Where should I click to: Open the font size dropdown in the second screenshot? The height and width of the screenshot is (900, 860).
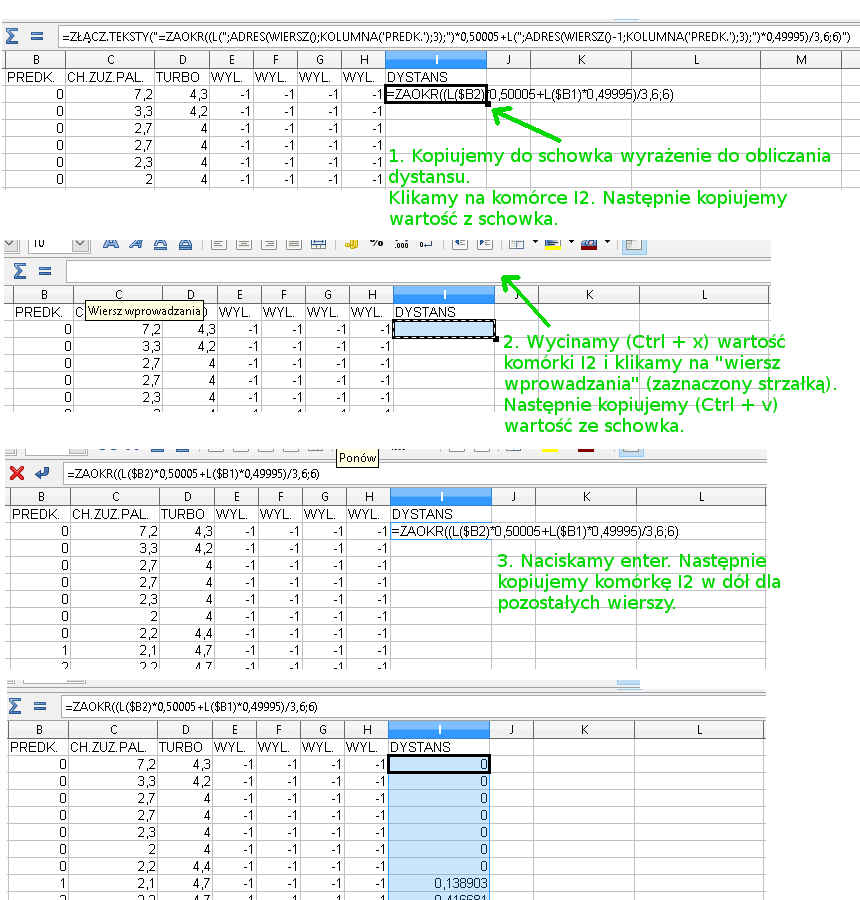80,245
